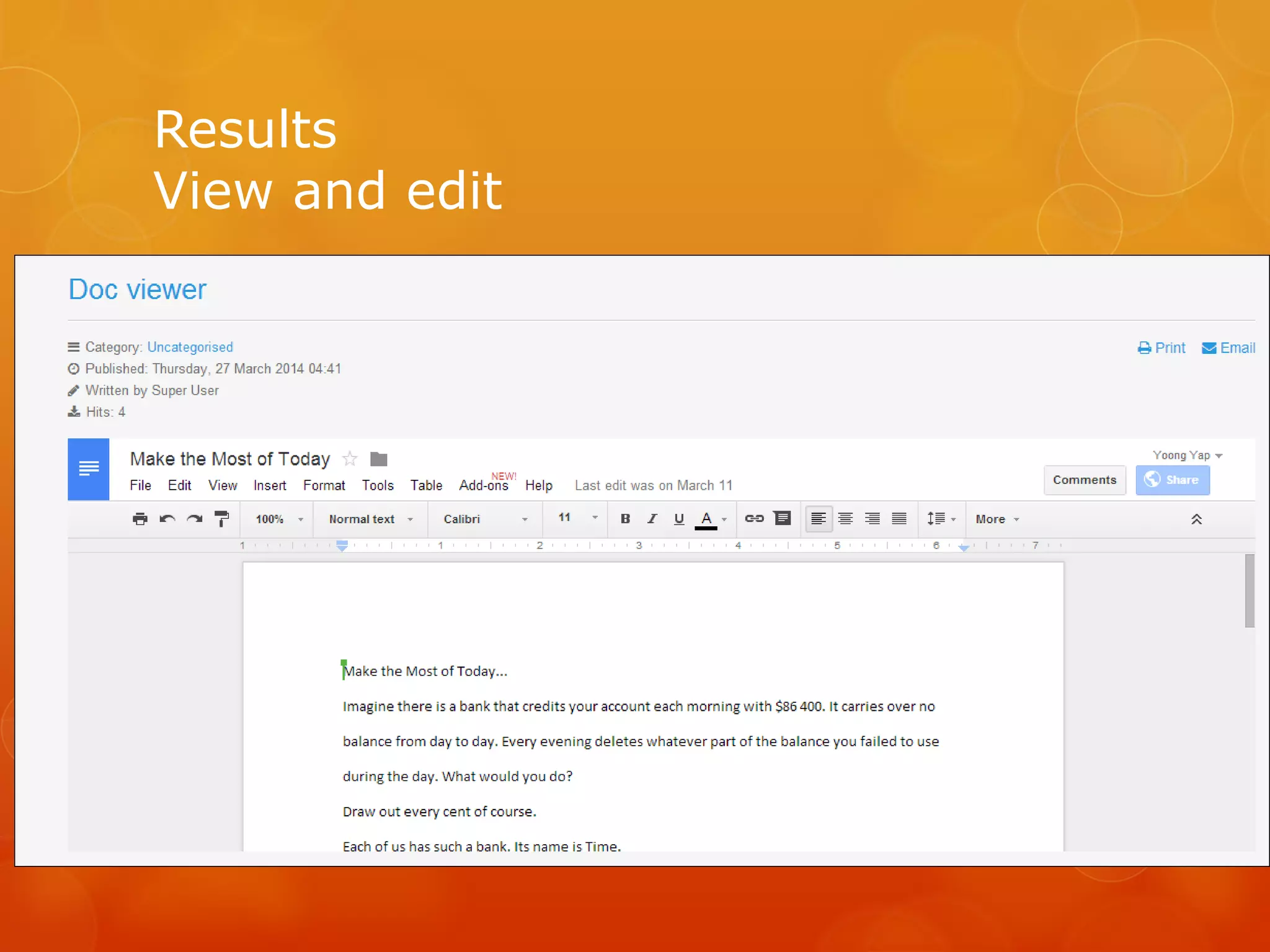Click the blue Share button
The image size is (1270, 952).
point(1173,480)
